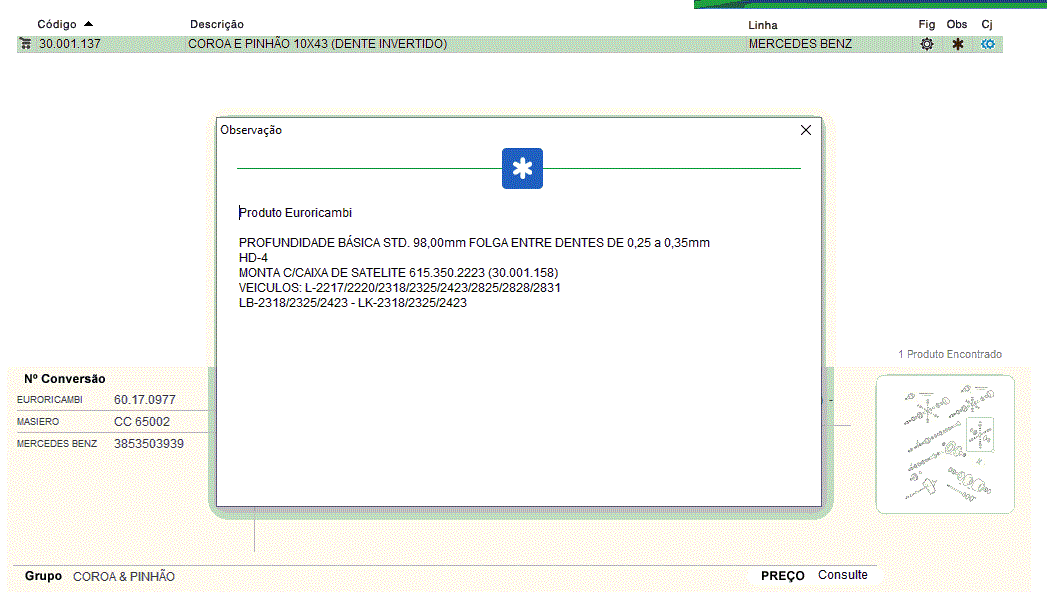
Task: Click the Linha column header
Action: (762, 24)
